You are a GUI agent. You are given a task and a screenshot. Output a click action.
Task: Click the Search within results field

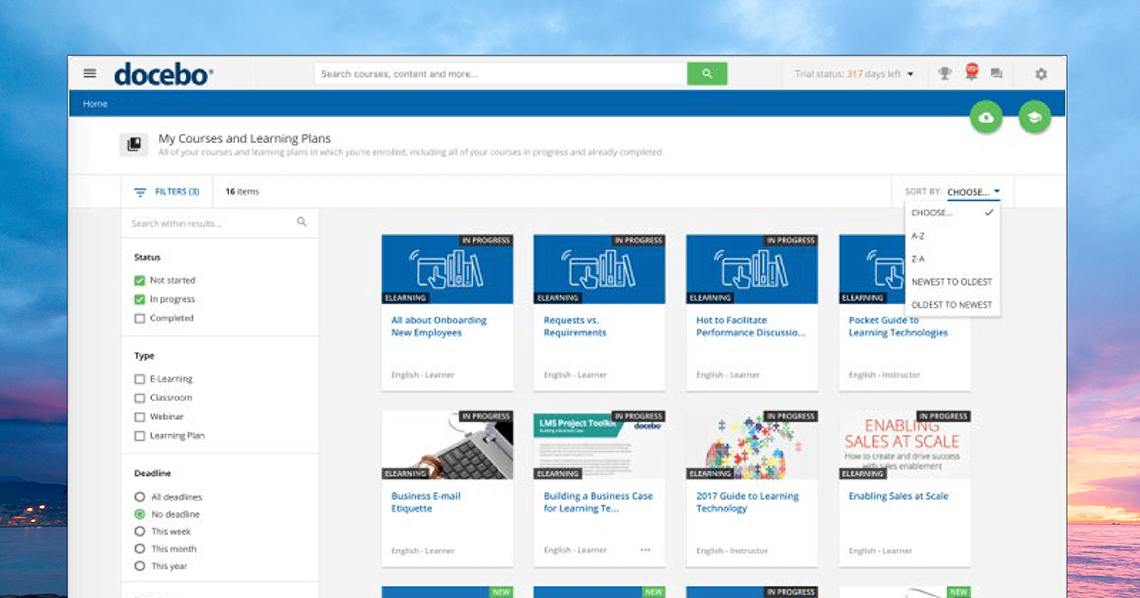coord(210,223)
